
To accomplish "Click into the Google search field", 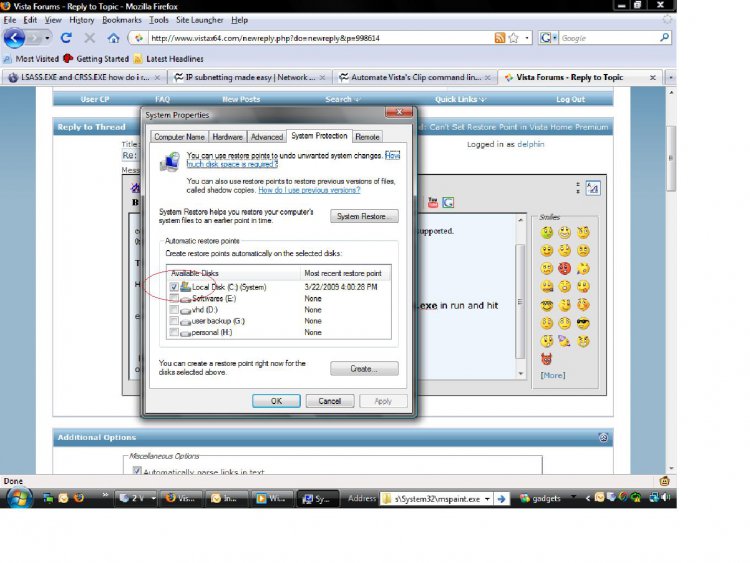I will point(608,38).
